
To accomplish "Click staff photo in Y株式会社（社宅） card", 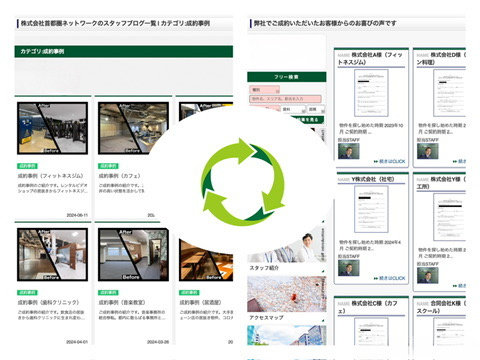I will 349,268.
